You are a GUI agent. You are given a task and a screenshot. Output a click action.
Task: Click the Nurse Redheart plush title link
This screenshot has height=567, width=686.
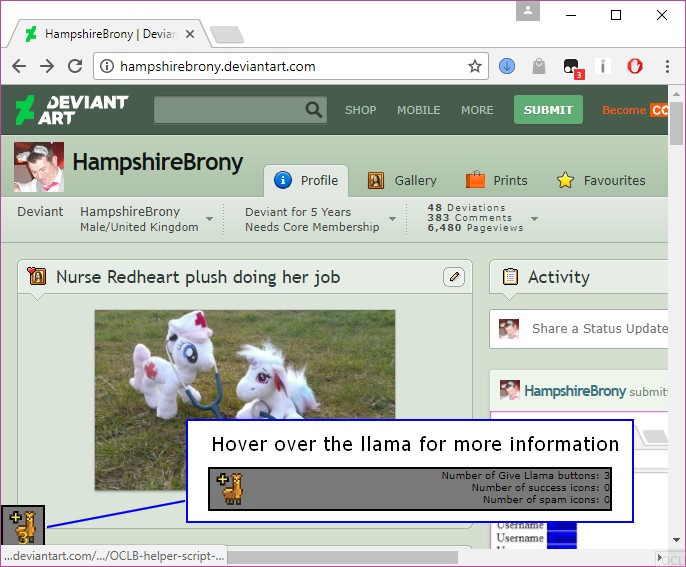tap(198, 277)
